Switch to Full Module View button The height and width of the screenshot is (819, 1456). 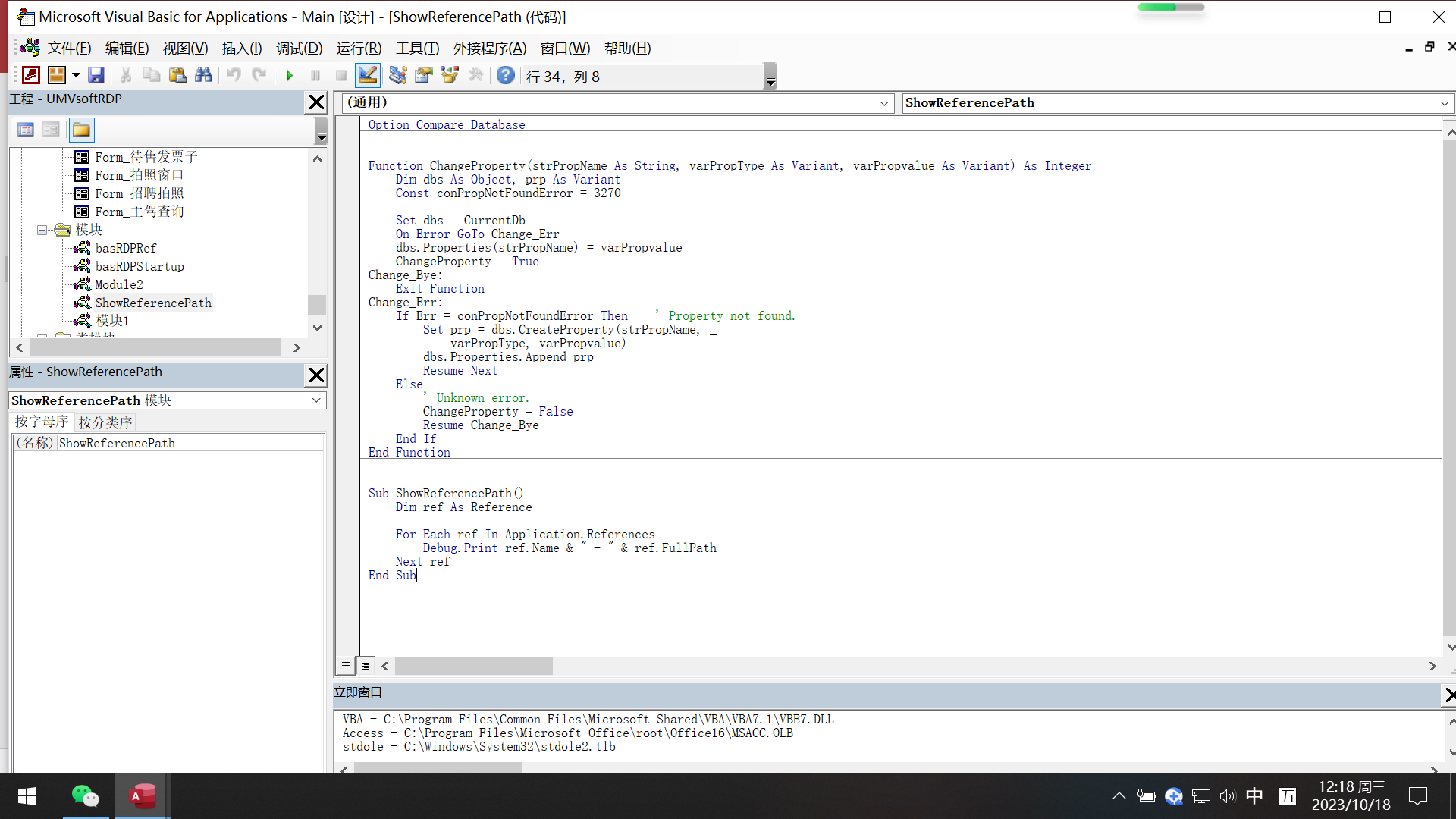[x=366, y=666]
